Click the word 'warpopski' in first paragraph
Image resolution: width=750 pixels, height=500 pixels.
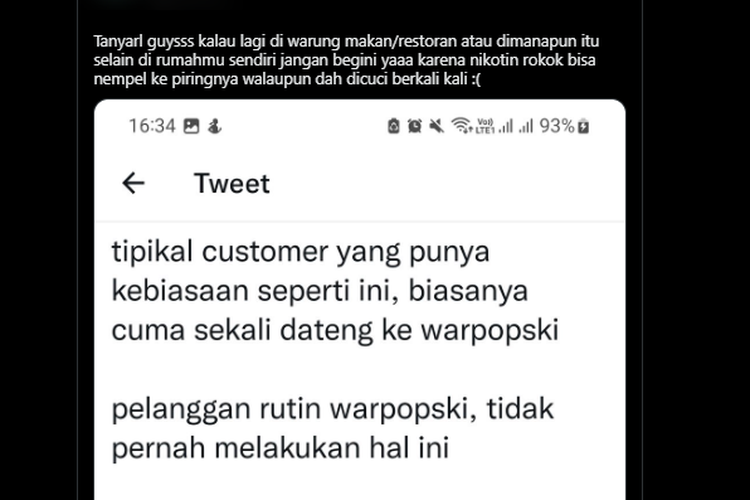pyautogui.click(x=490, y=331)
